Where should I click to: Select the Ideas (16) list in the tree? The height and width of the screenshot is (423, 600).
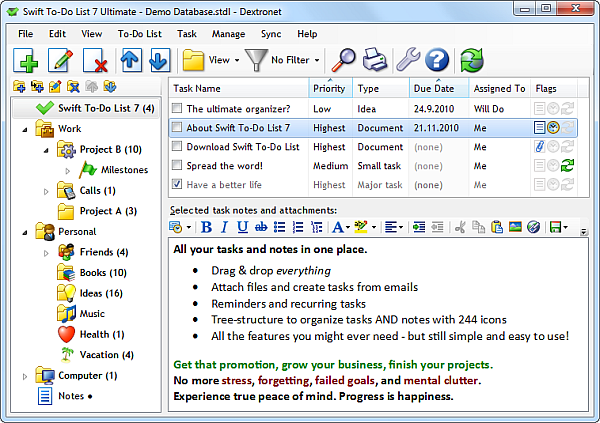point(101,293)
